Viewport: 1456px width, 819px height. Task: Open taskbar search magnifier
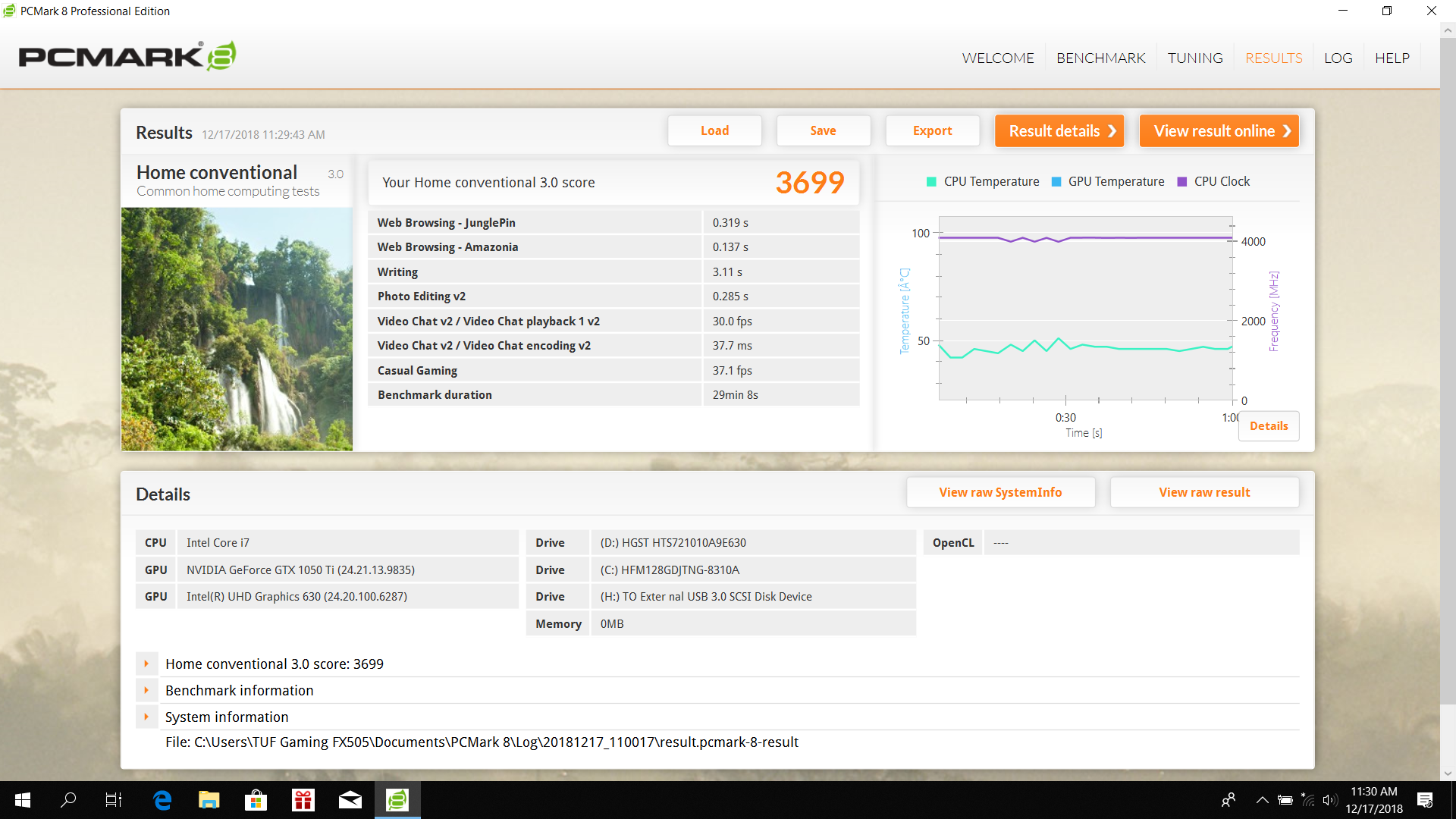click(68, 800)
